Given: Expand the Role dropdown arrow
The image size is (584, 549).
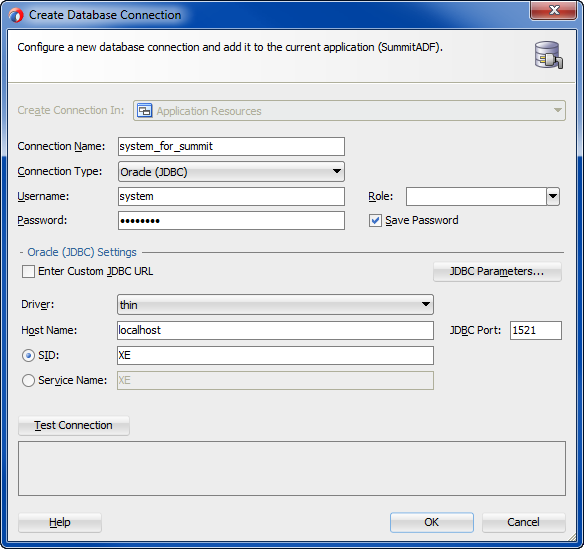Looking at the screenshot, I should click(553, 196).
